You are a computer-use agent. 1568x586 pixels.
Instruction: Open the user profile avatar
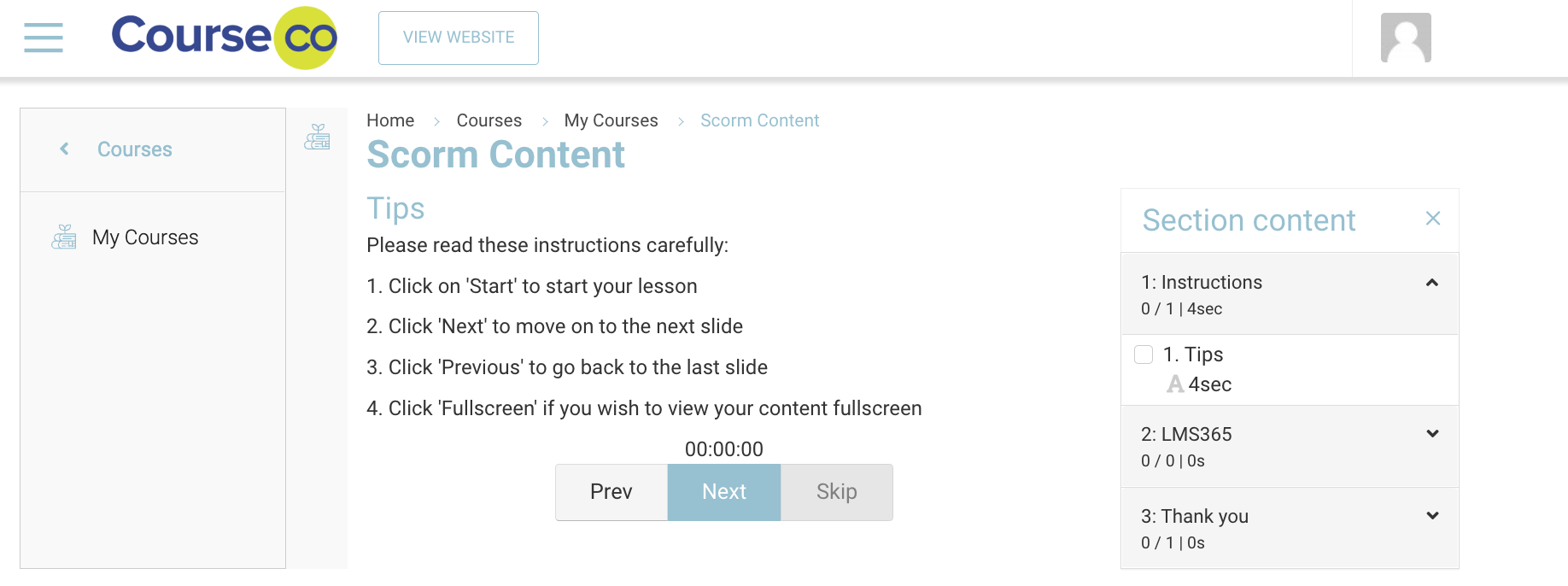[1405, 38]
